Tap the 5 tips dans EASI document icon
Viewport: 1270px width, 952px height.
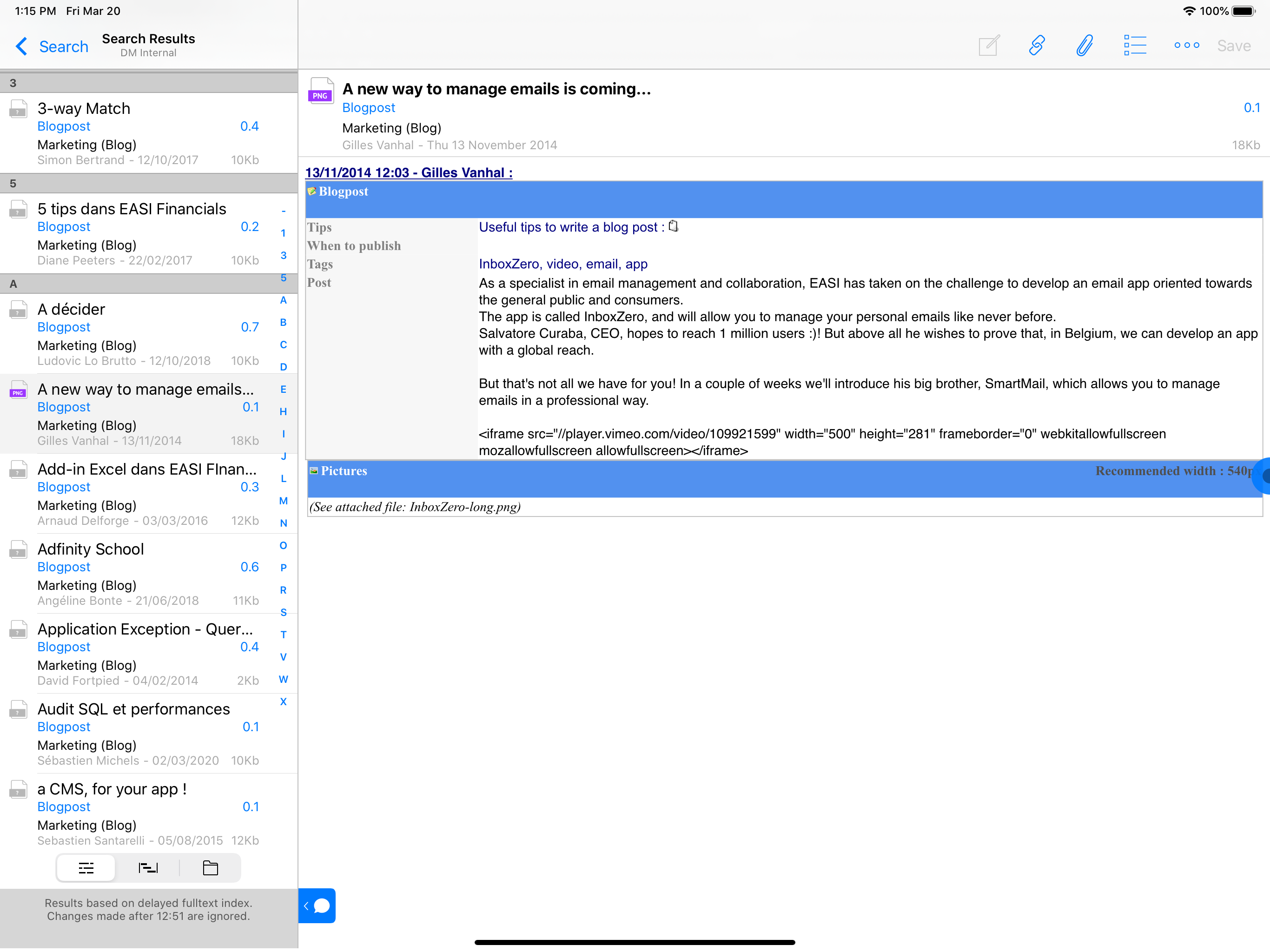click(x=19, y=210)
